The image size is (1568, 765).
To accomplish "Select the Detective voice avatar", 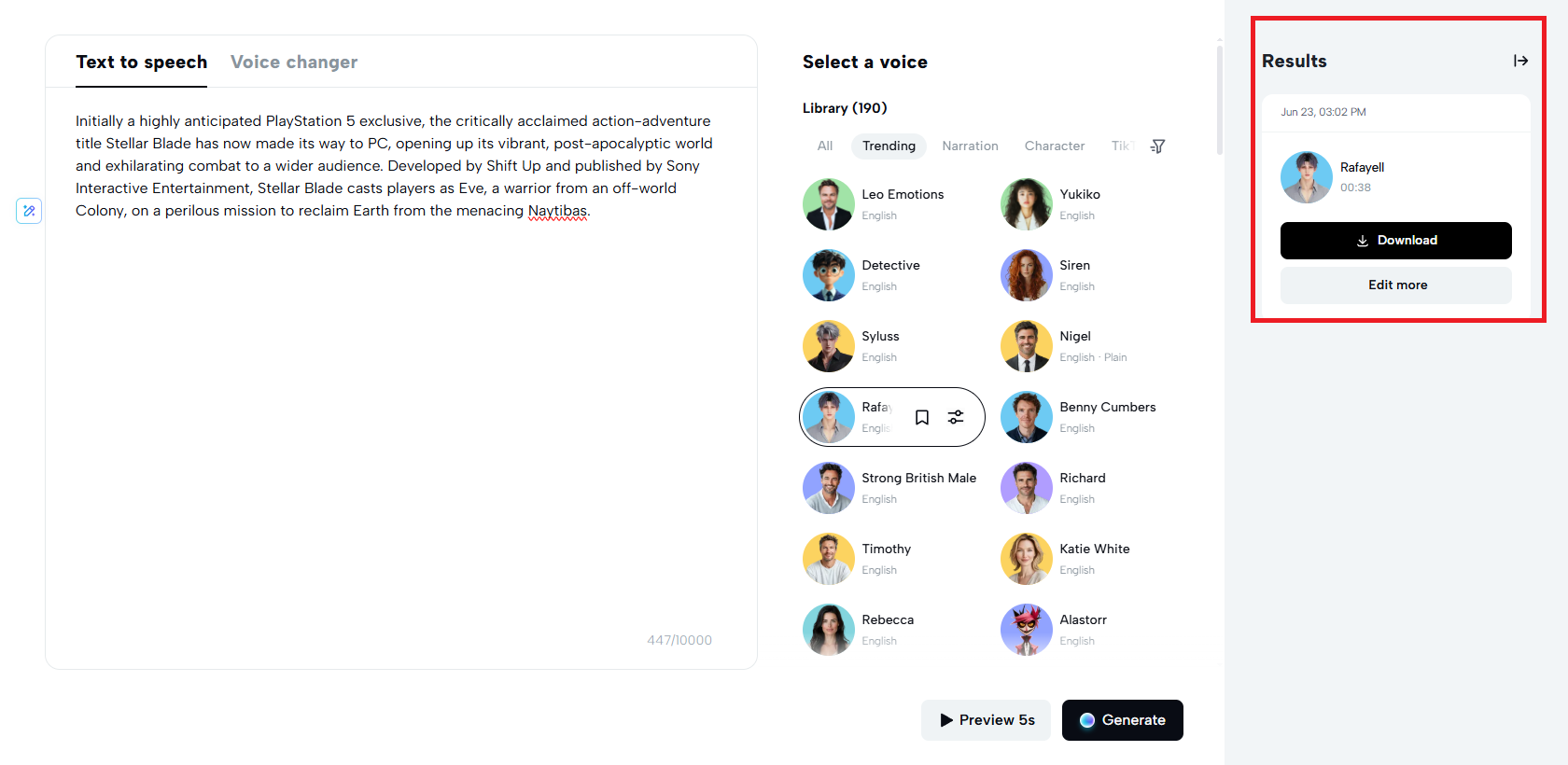I will tap(829, 275).
